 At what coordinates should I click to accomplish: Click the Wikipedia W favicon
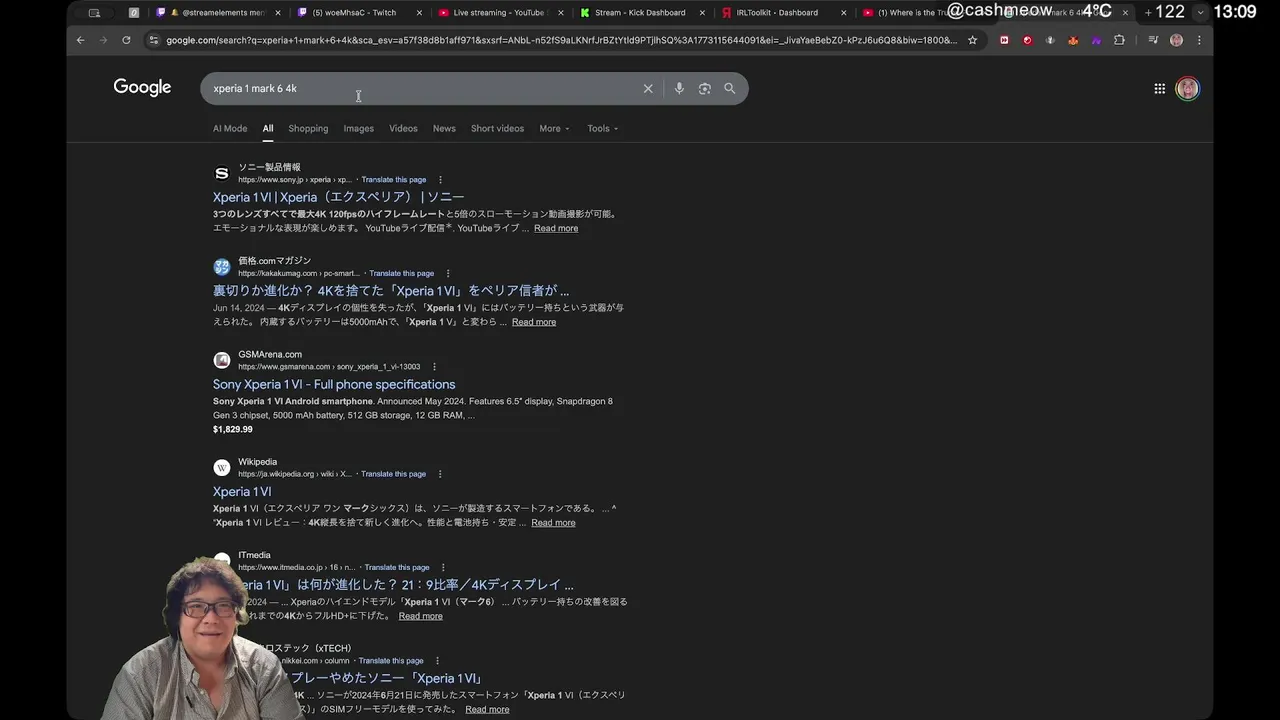click(222, 467)
